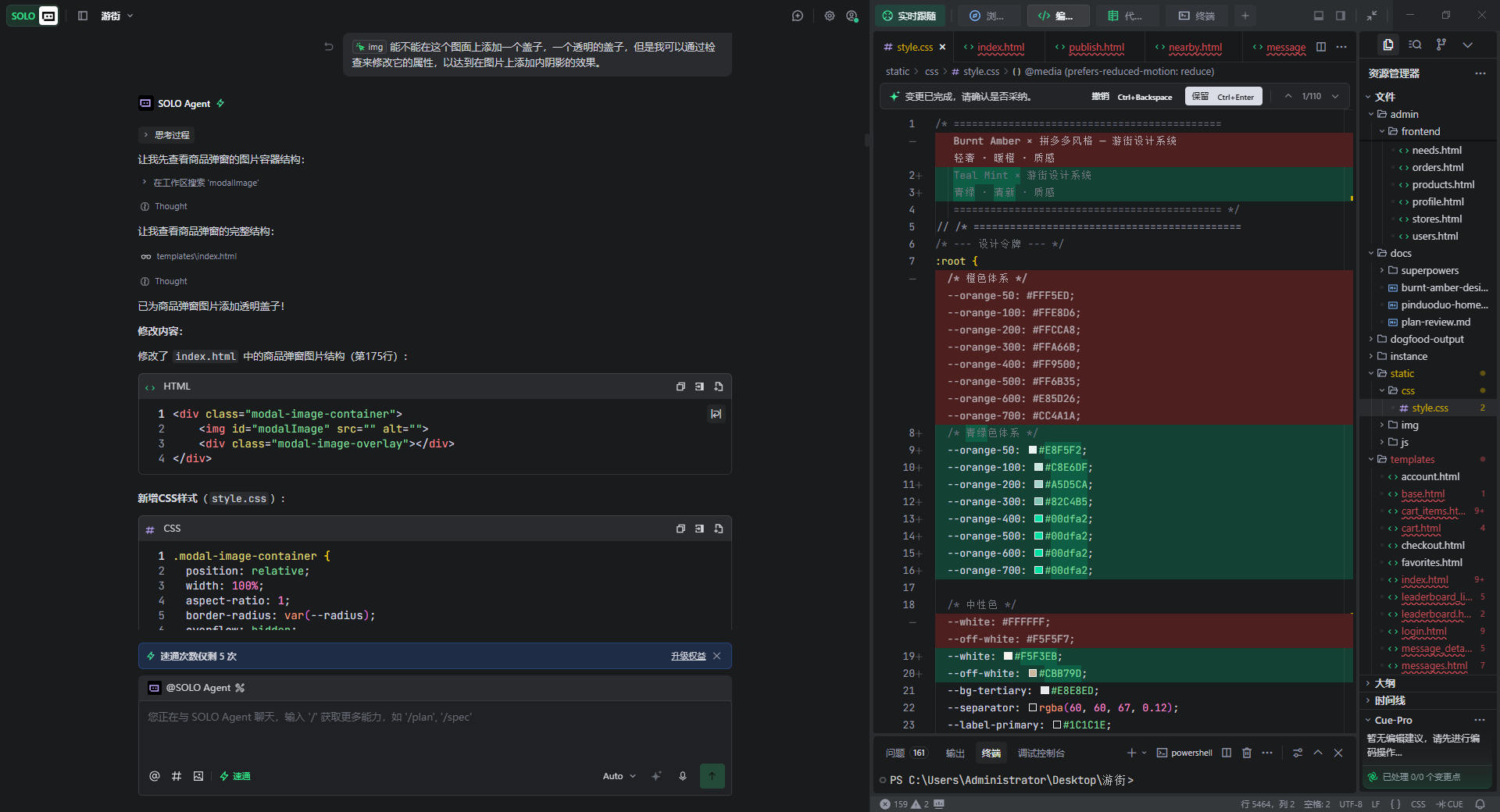Click color swatch for #00dfa2 orange-400
Image resolution: width=1500 pixels, height=812 pixels.
tap(1039, 518)
